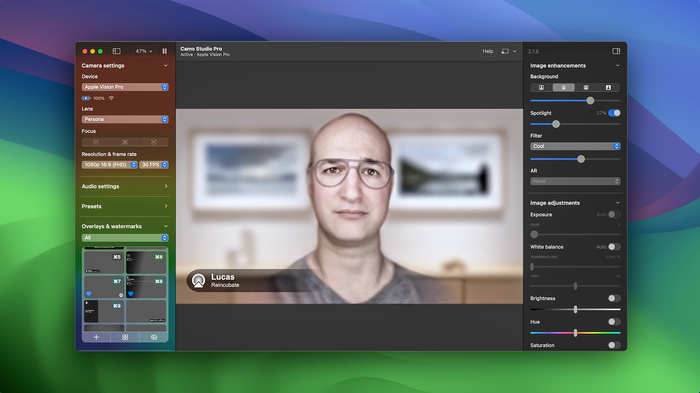Click the blue heart on overlay ⌘8
700x393 pixels.
[130, 294]
